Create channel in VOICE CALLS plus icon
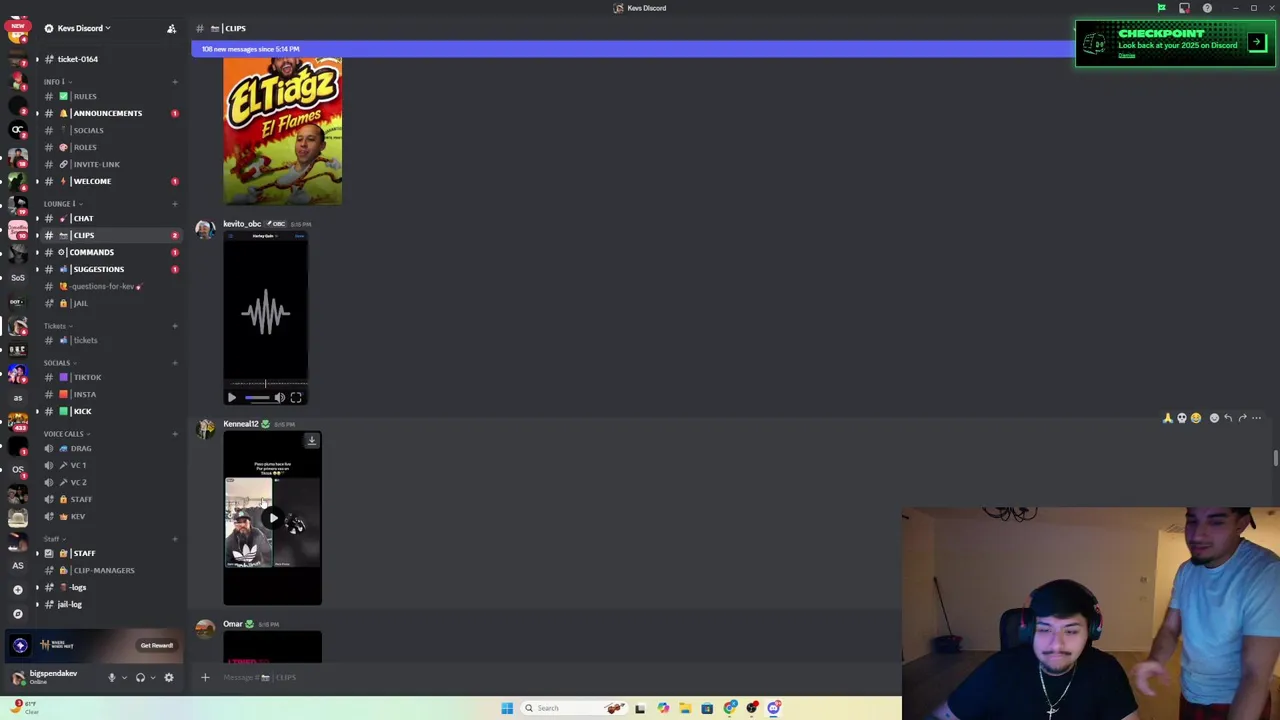The width and height of the screenshot is (1280, 720). 175,433
